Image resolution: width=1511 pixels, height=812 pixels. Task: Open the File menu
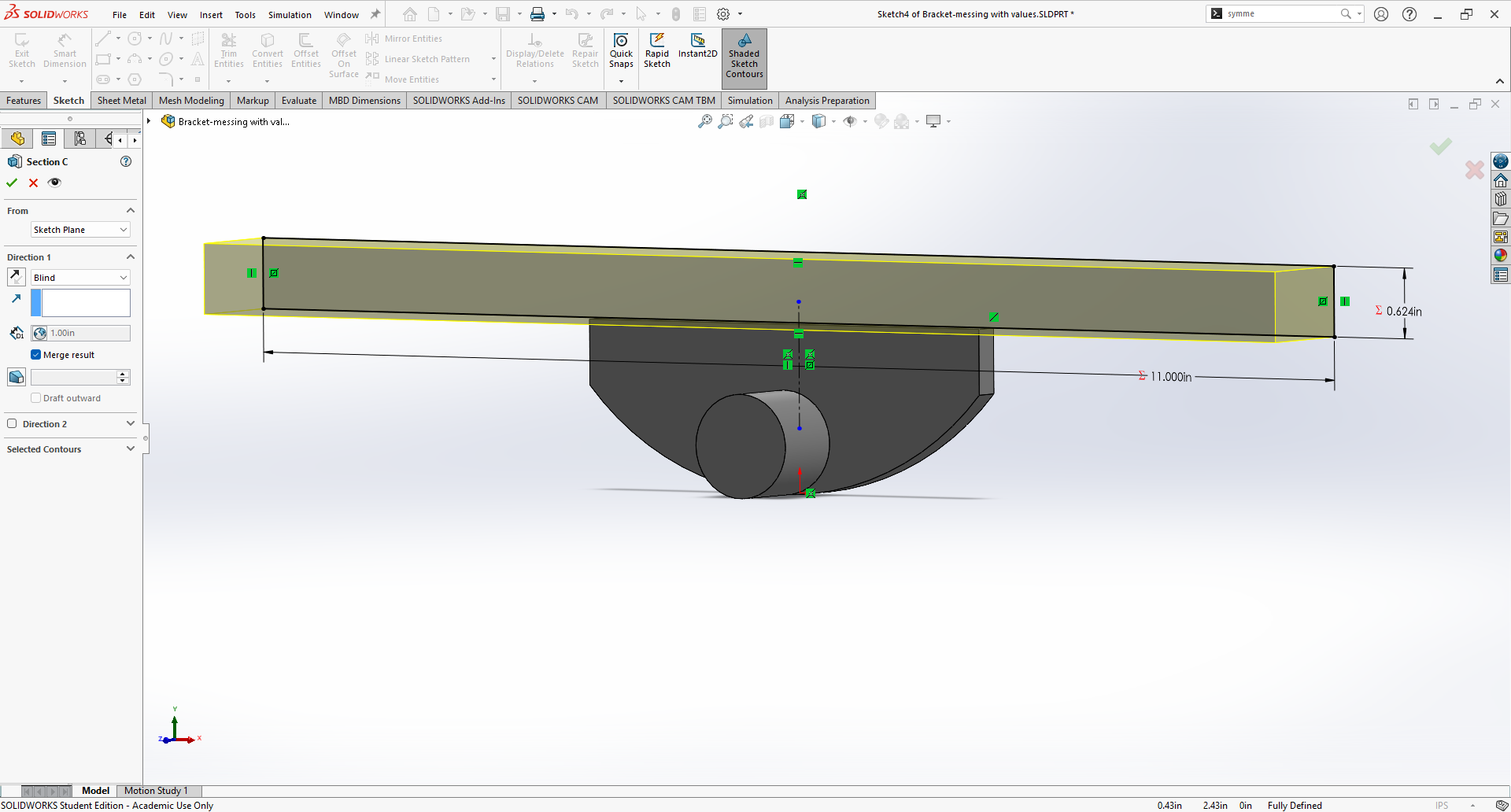pyautogui.click(x=120, y=14)
